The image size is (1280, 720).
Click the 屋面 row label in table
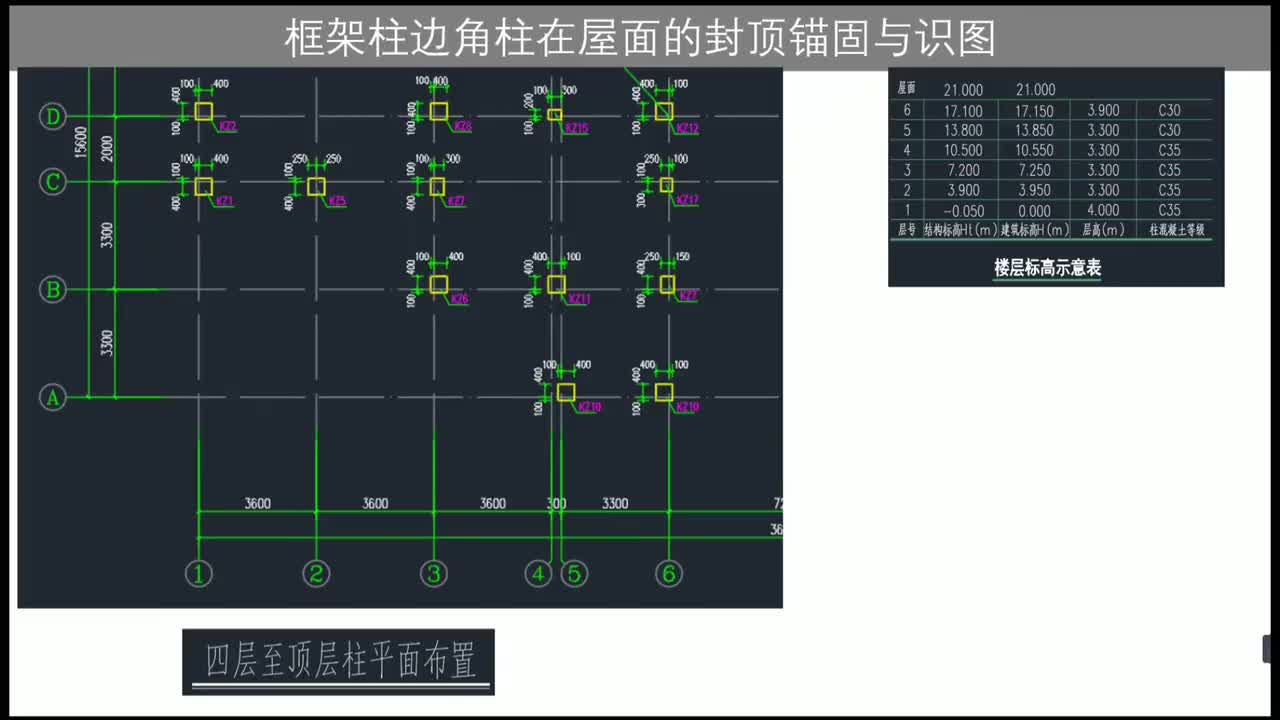906,88
